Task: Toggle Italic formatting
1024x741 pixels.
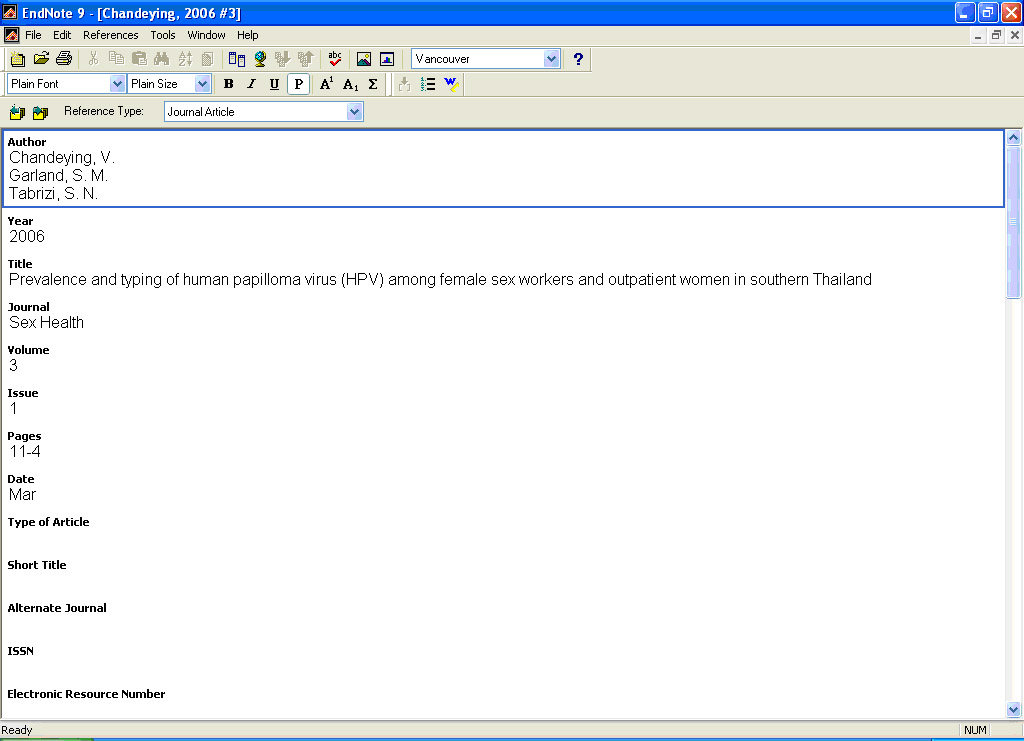Action: tap(251, 84)
